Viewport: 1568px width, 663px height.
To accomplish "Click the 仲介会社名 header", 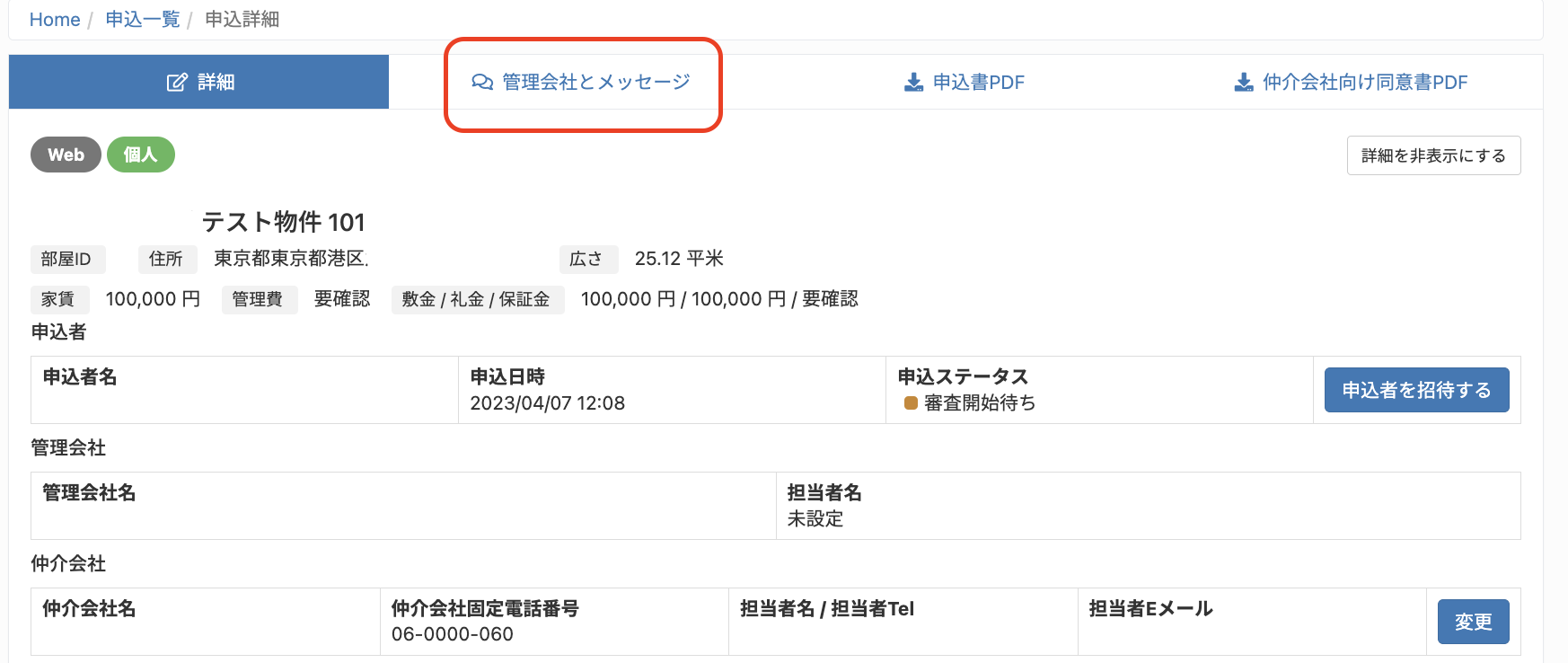I will pos(89,609).
